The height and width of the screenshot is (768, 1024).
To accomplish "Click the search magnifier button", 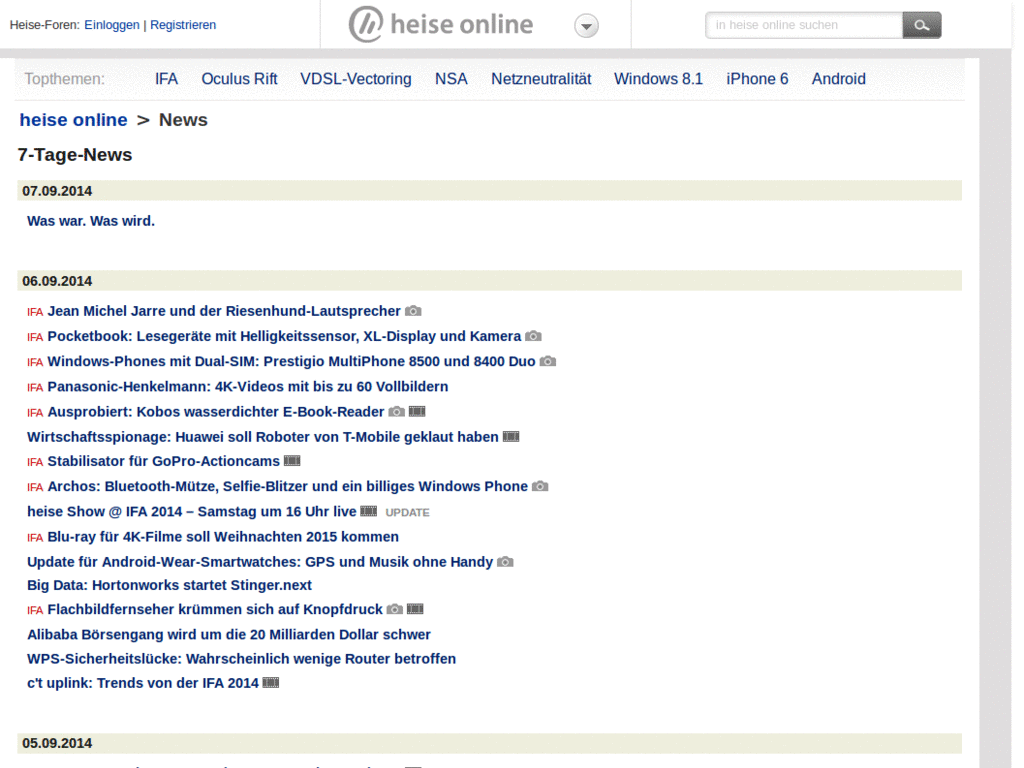I will [x=921, y=25].
